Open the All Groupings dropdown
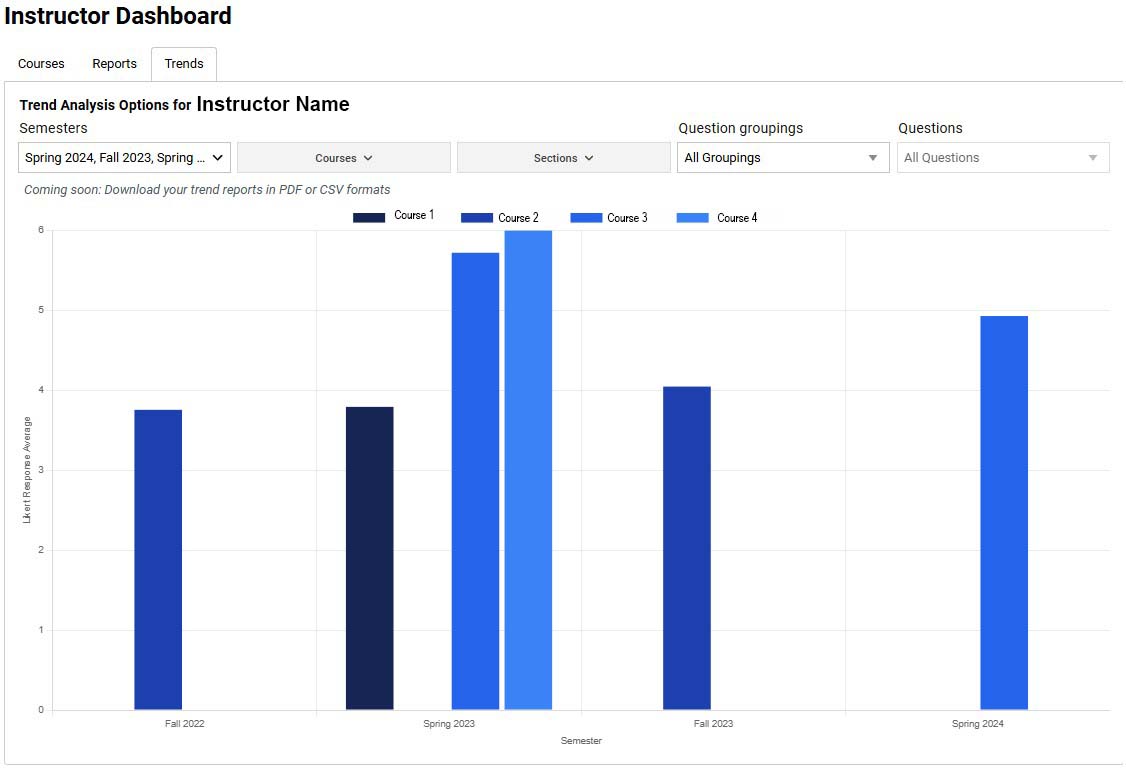 click(782, 158)
